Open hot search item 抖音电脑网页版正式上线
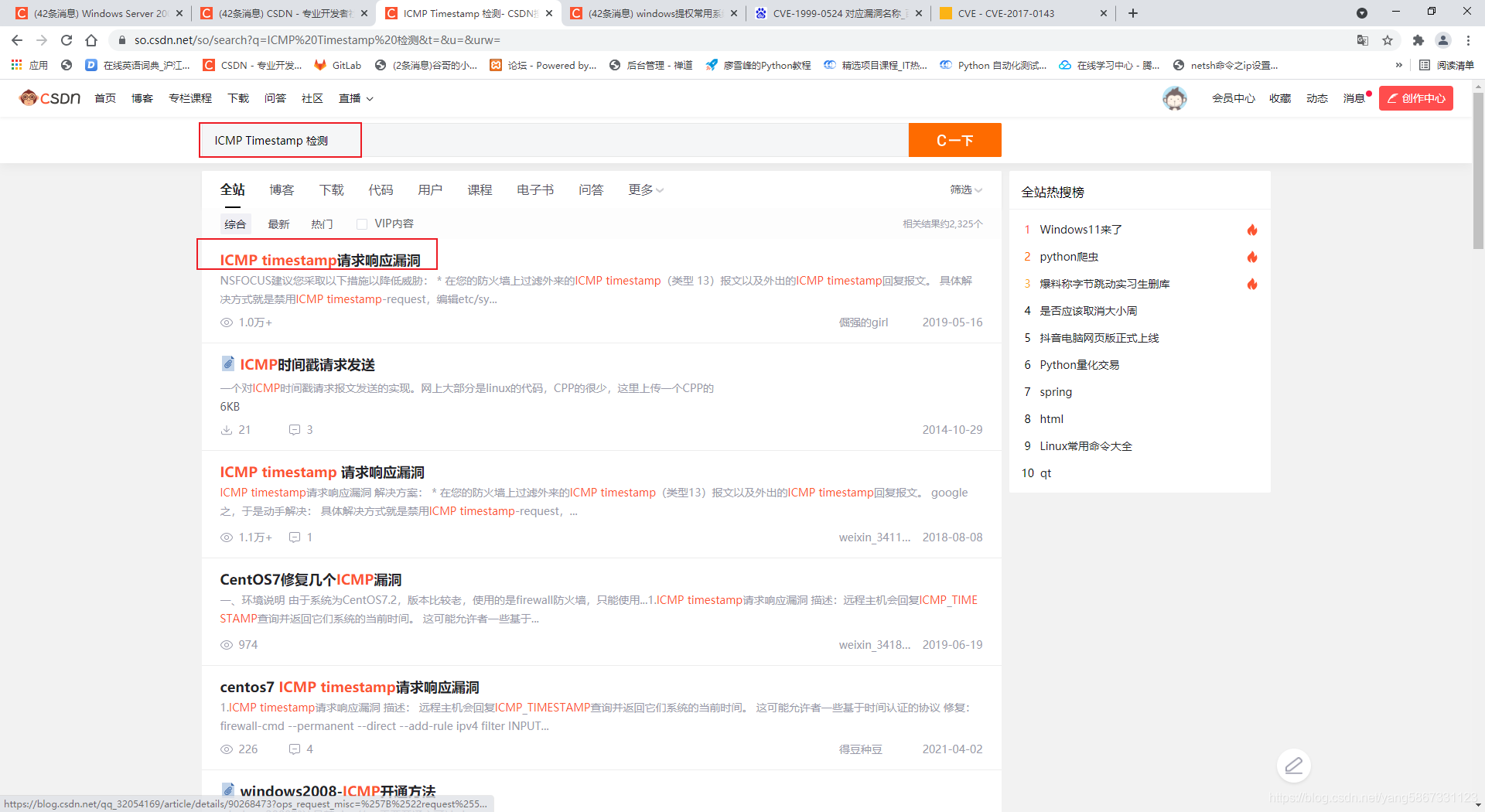This screenshot has width=1485, height=812. [x=1099, y=338]
